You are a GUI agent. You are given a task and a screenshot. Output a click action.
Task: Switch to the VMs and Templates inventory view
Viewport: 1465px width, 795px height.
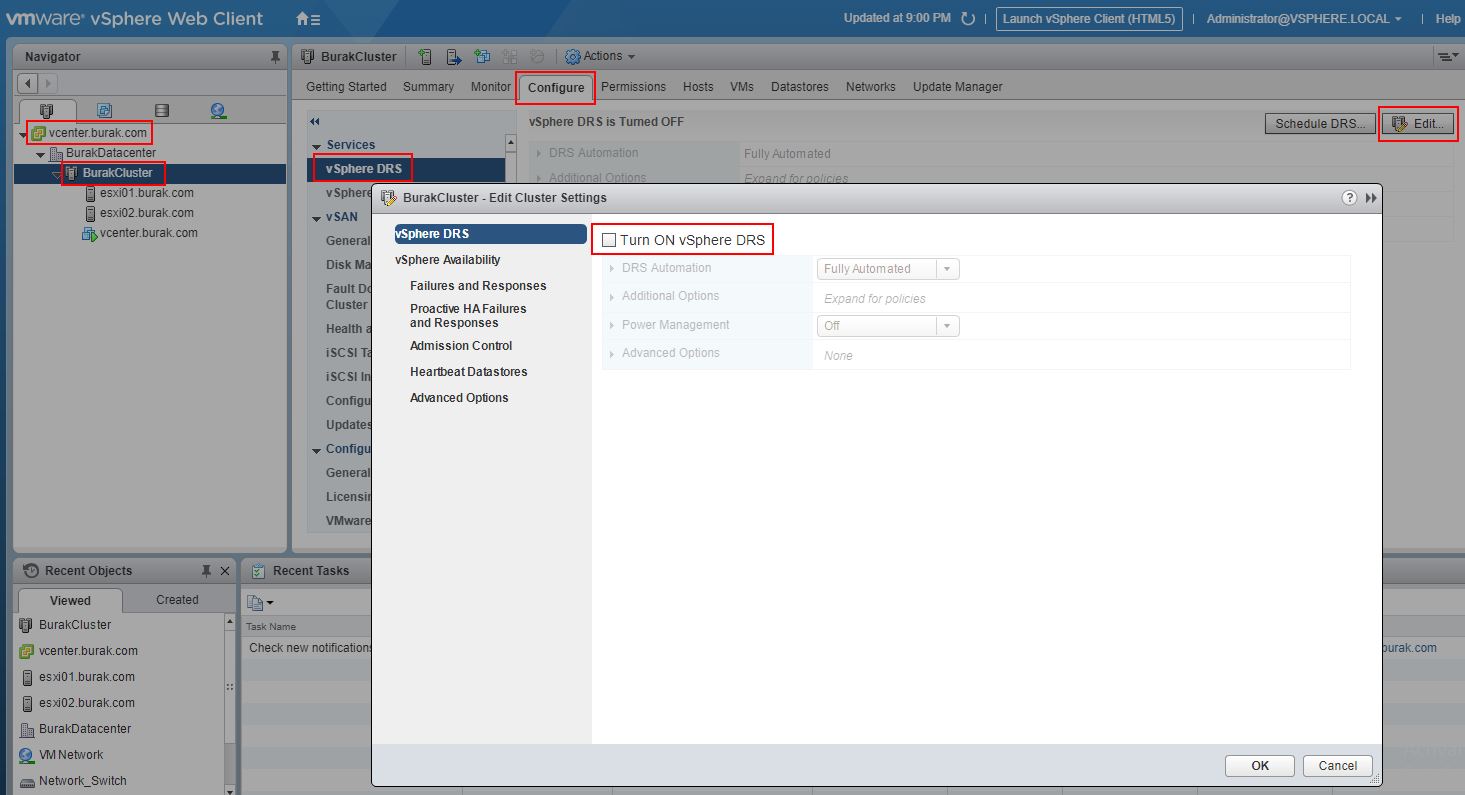pyautogui.click(x=104, y=111)
